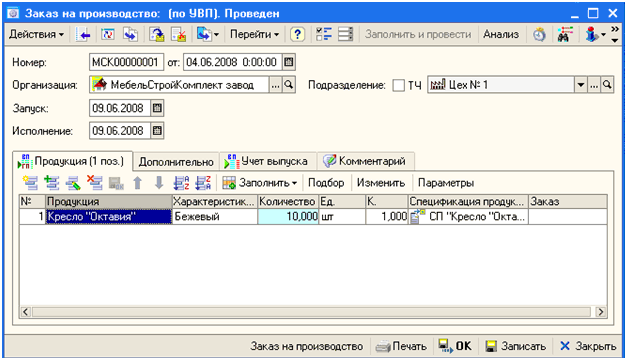Expand the toolbar overflow chevron
Screen dimensions: 627x360
coord(615,34)
